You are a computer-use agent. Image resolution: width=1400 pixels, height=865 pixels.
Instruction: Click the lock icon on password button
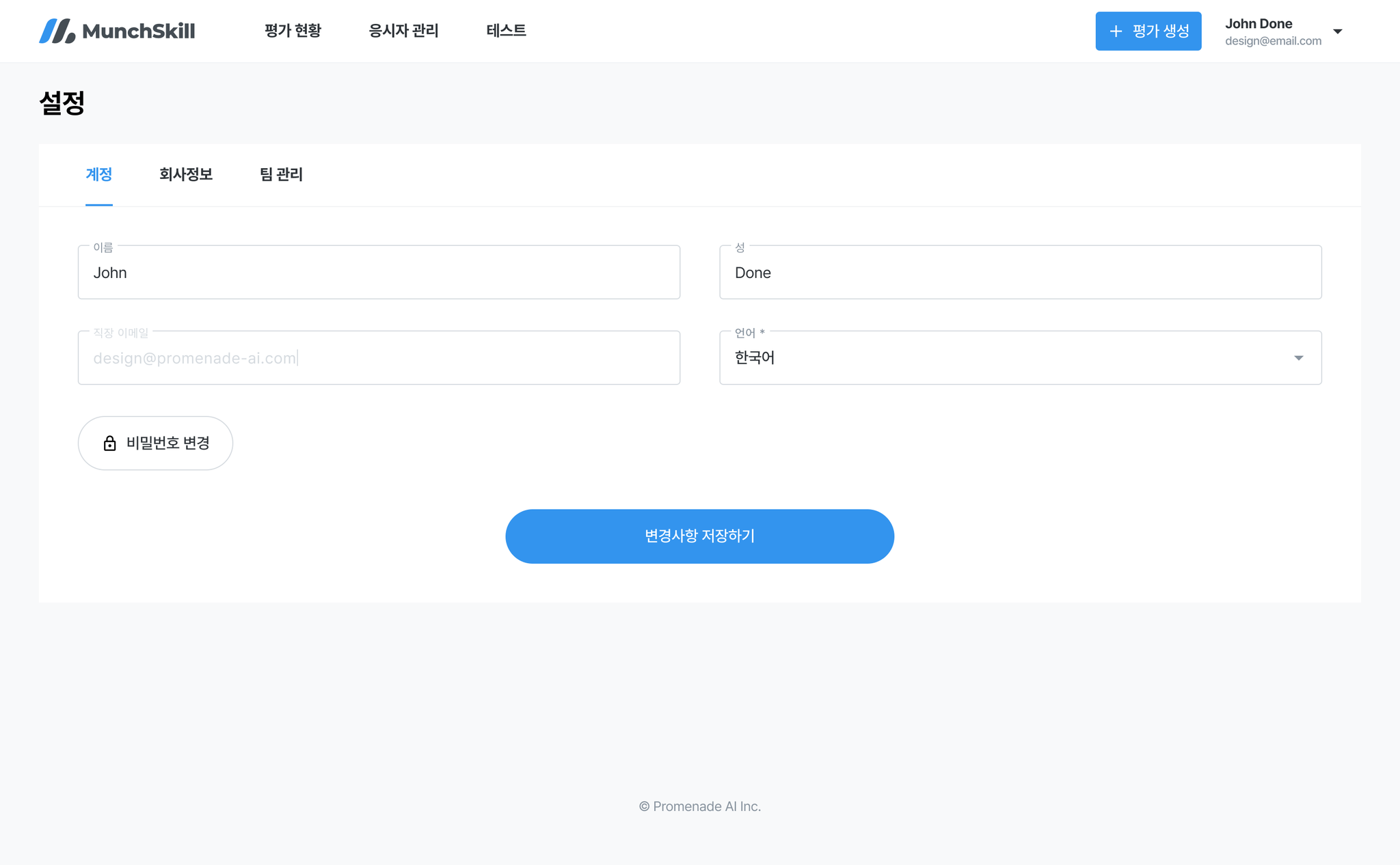tap(109, 443)
